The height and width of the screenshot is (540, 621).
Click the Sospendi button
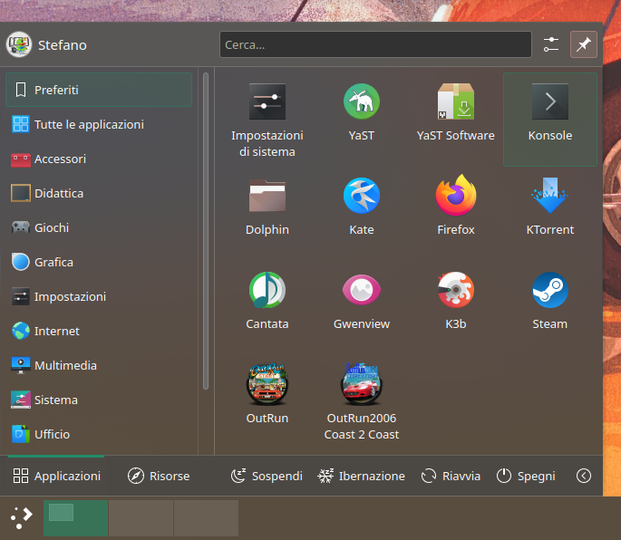point(267,476)
